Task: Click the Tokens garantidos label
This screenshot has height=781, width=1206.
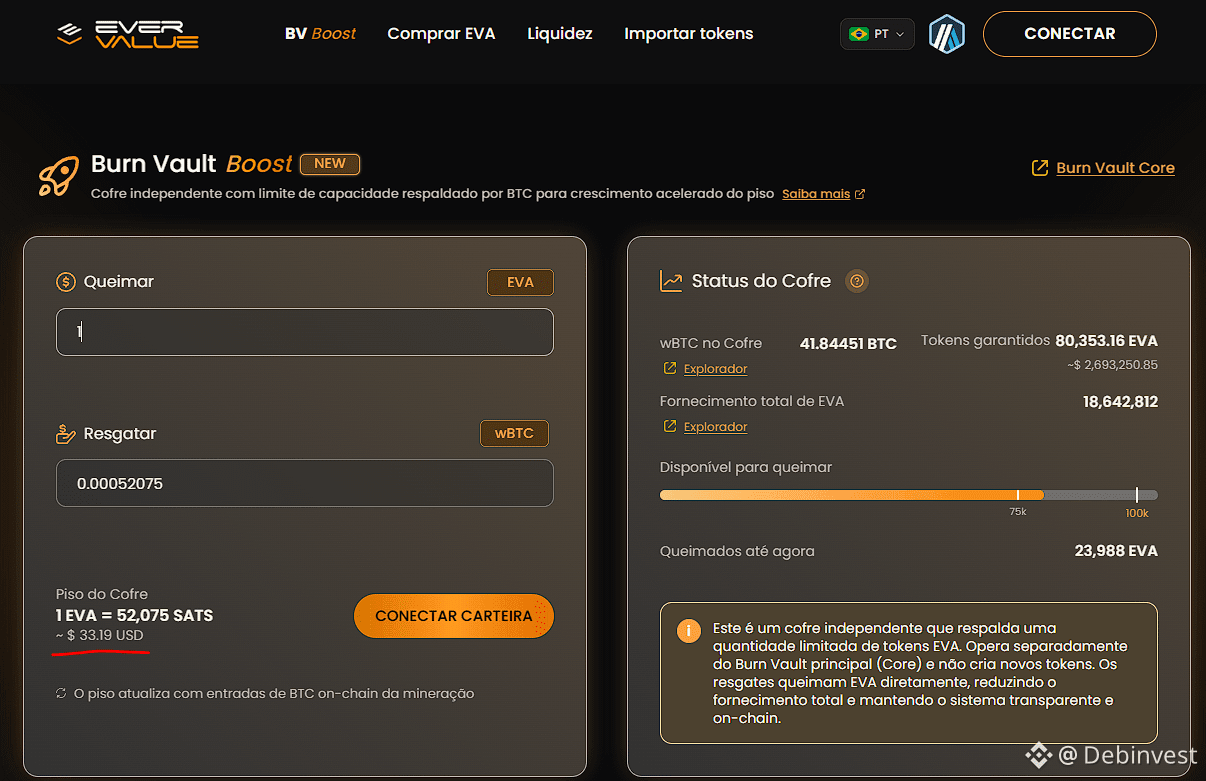Action: click(985, 341)
